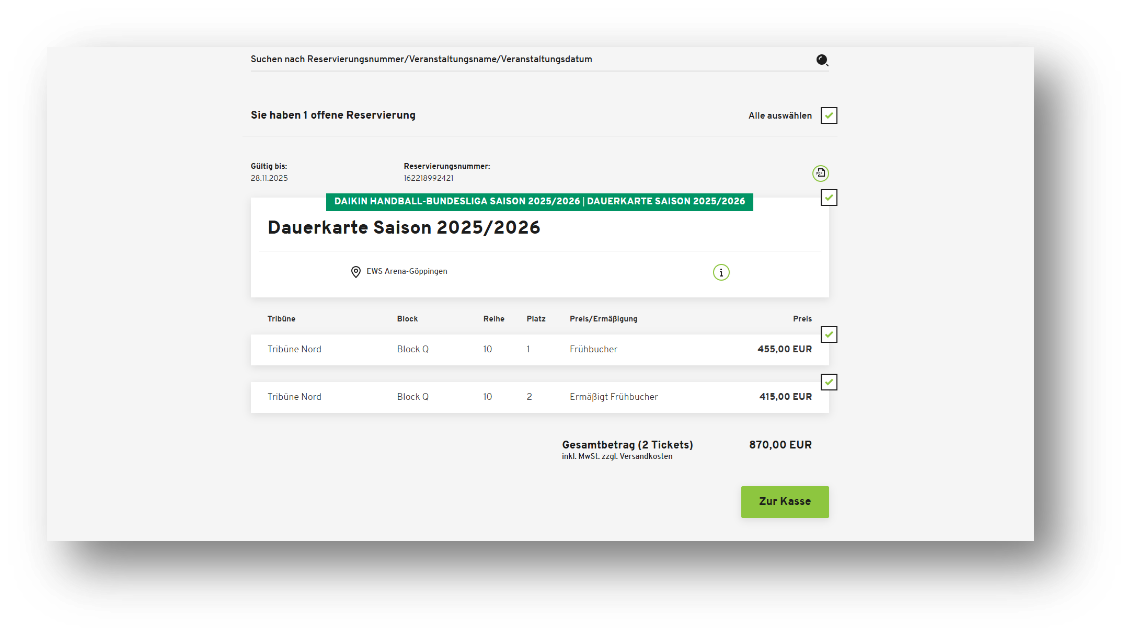Click the Reihe column header

(x=494, y=319)
